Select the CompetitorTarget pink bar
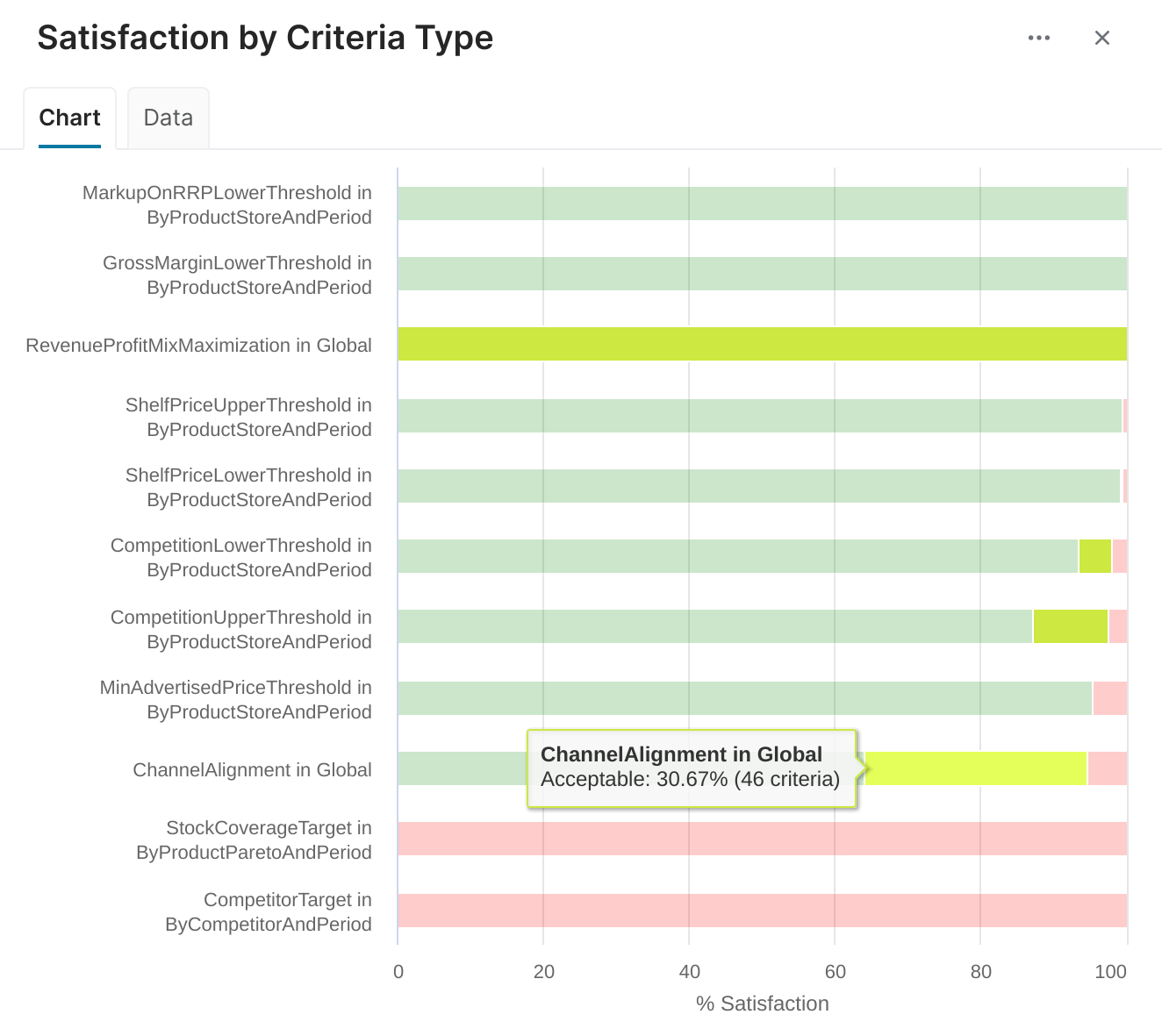 [x=762, y=911]
